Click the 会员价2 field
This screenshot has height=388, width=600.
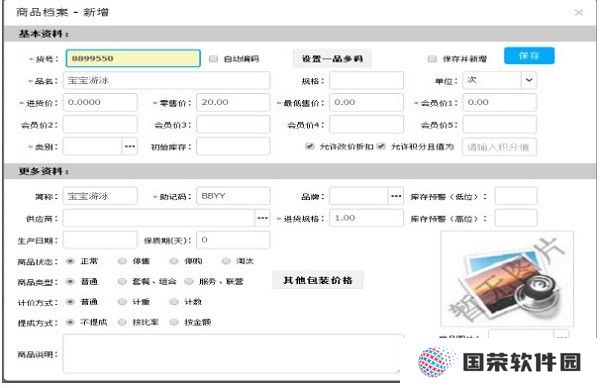[100, 125]
